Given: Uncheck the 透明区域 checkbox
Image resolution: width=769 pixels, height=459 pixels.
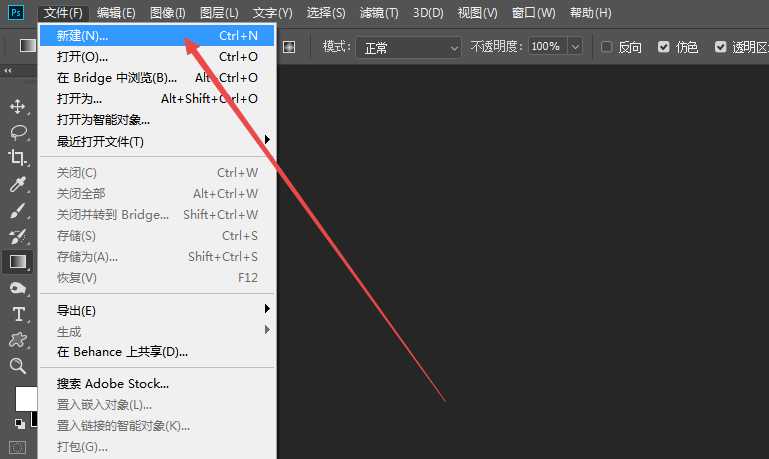Looking at the screenshot, I should coord(720,47).
